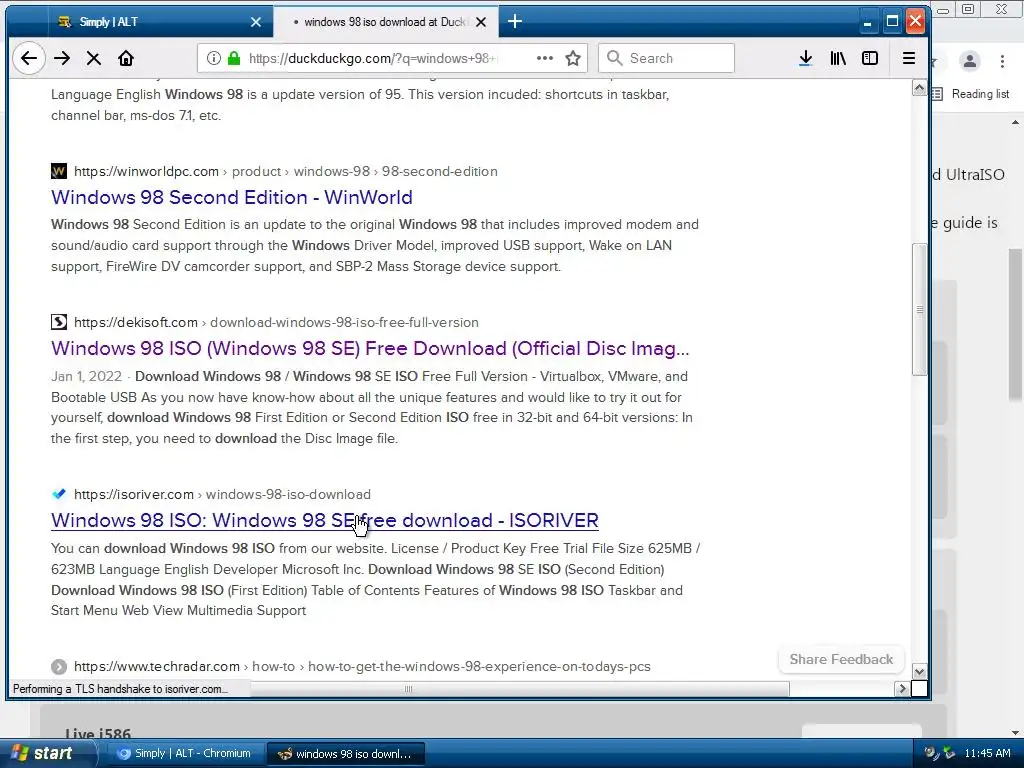Open Windows 98 Second Edition - WinWorld result
Viewport: 1024px width, 768px height.
pyautogui.click(x=232, y=197)
